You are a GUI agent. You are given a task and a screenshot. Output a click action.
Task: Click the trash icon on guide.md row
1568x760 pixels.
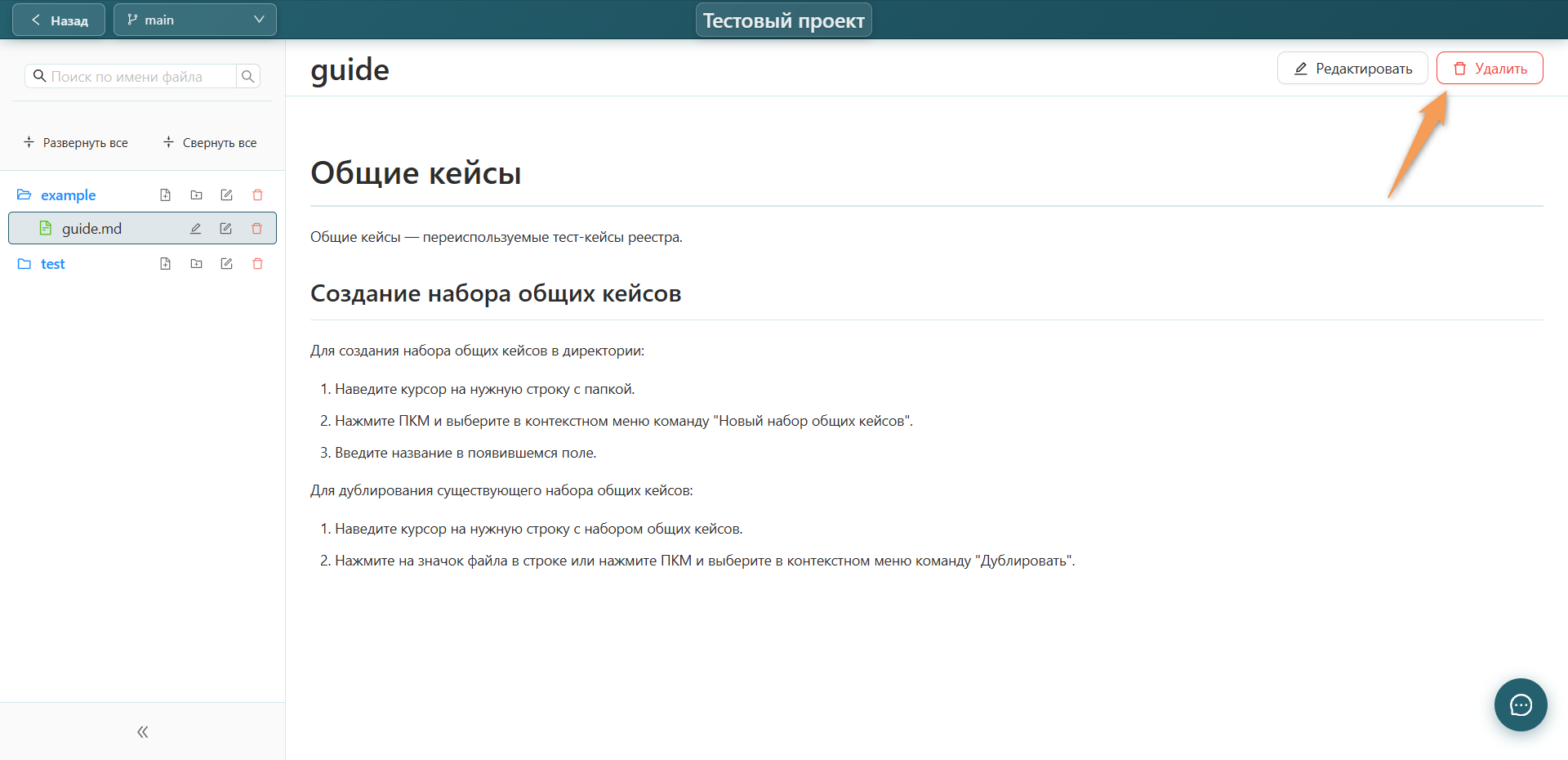(256, 229)
